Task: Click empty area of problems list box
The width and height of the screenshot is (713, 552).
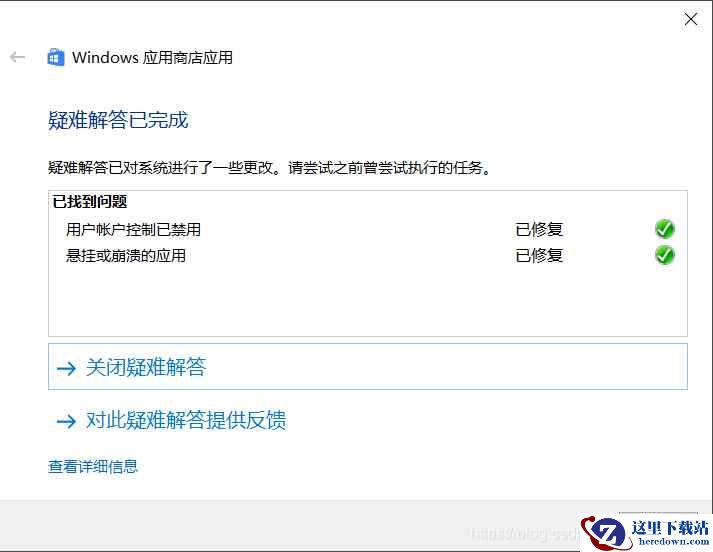Action: tap(368, 302)
